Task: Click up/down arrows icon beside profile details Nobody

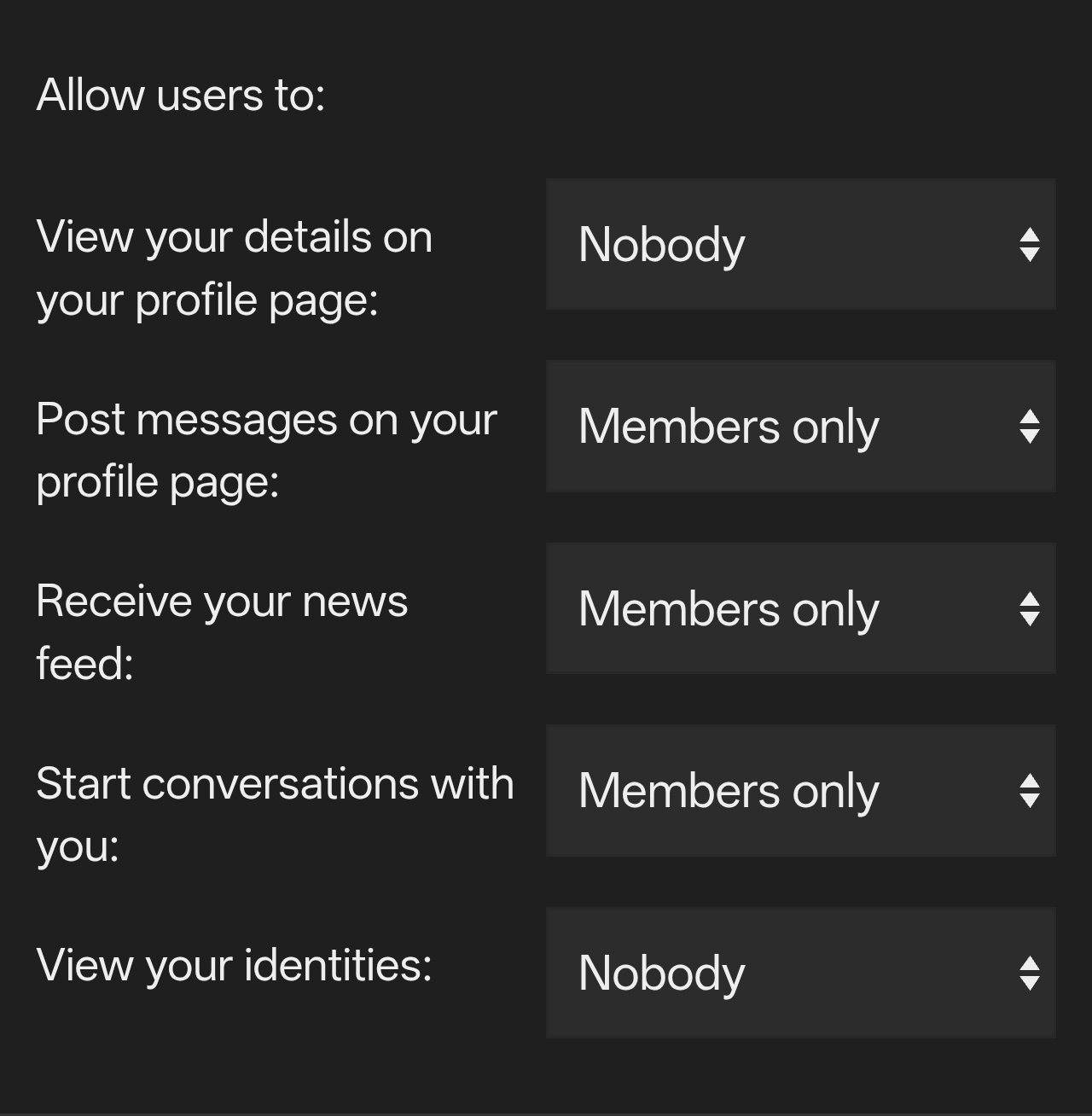Action: point(1030,245)
